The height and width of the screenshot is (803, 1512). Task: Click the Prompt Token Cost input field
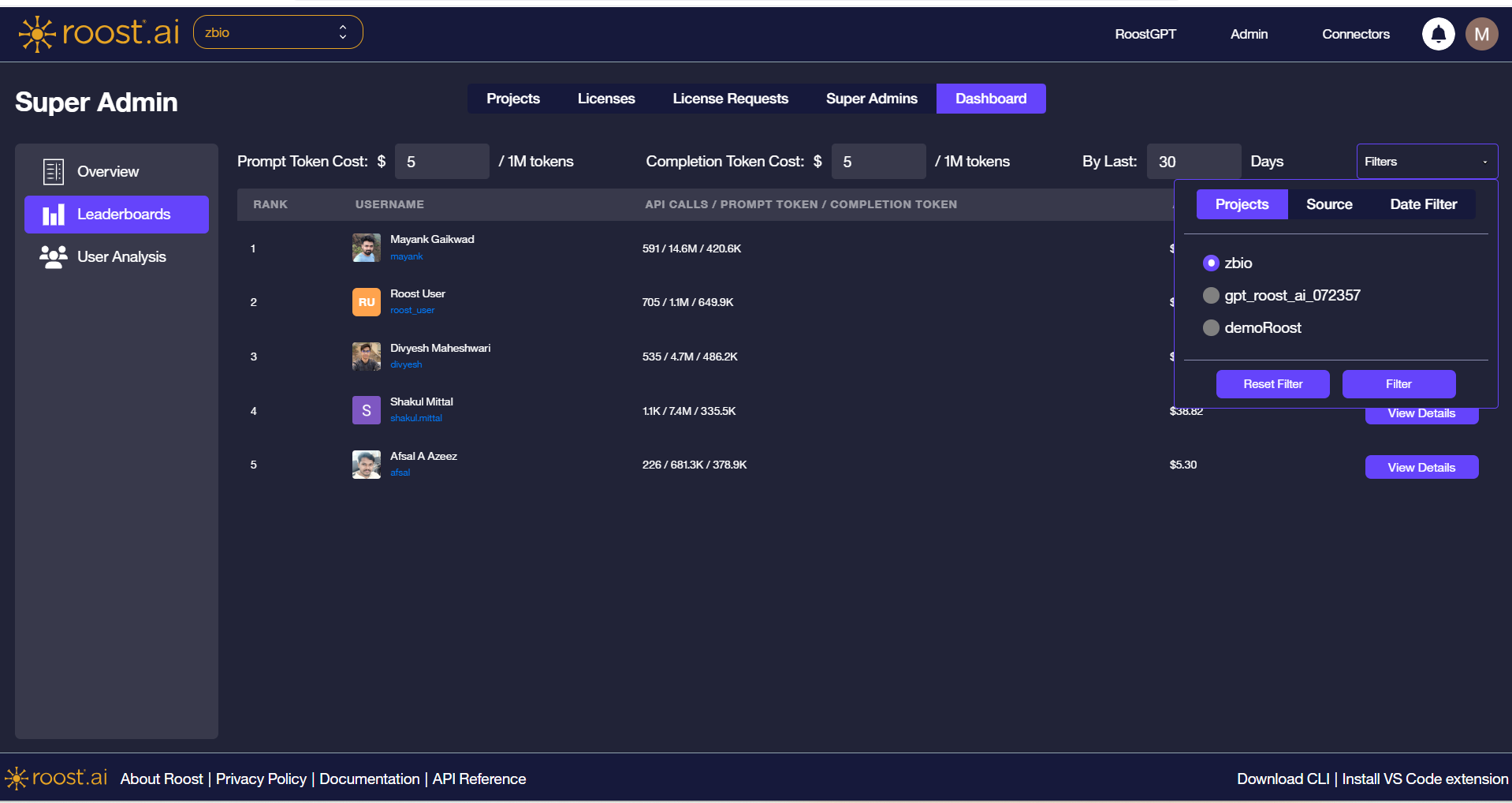pos(441,161)
